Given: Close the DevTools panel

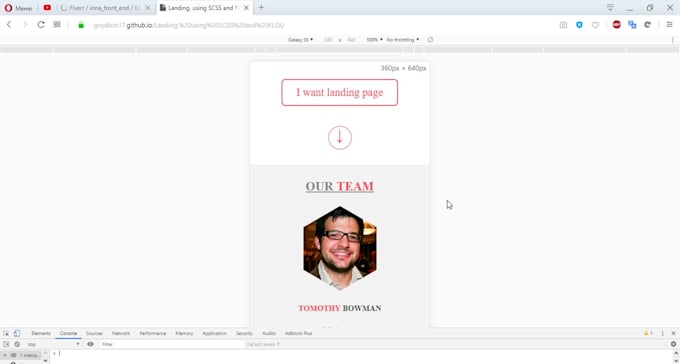Looking at the screenshot, I should [673, 333].
